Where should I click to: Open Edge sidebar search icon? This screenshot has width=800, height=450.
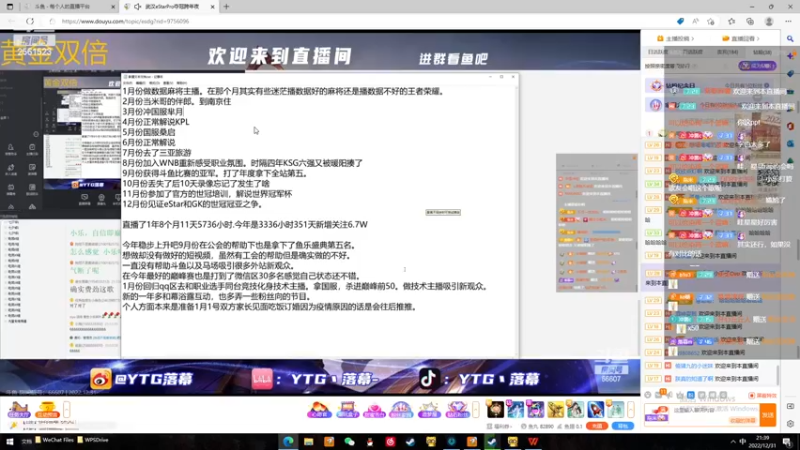click(790, 39)
